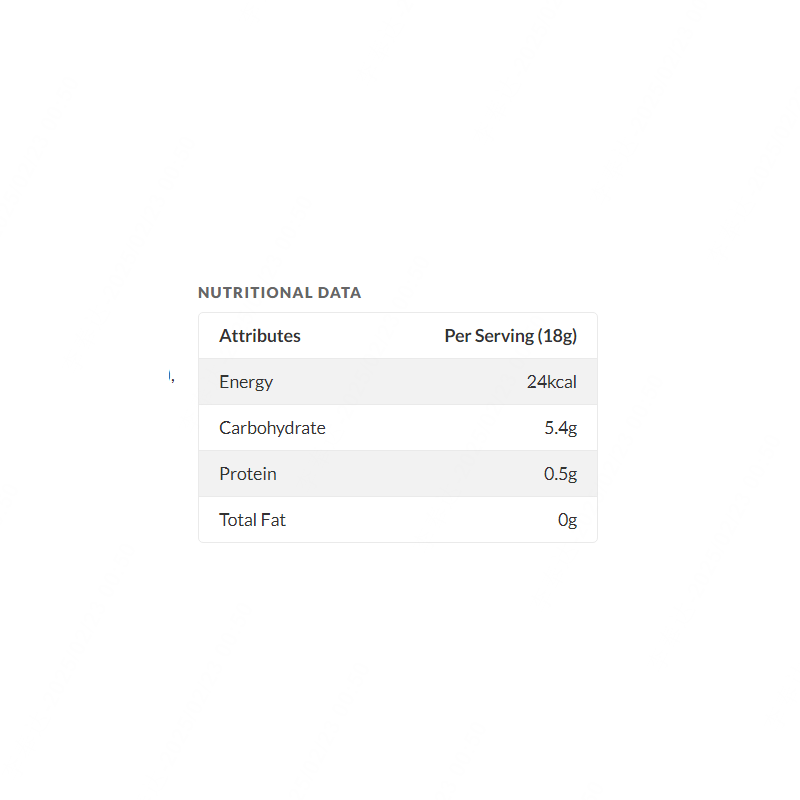
Task: Click the word Fat in Total Fat
Action: 273,520
